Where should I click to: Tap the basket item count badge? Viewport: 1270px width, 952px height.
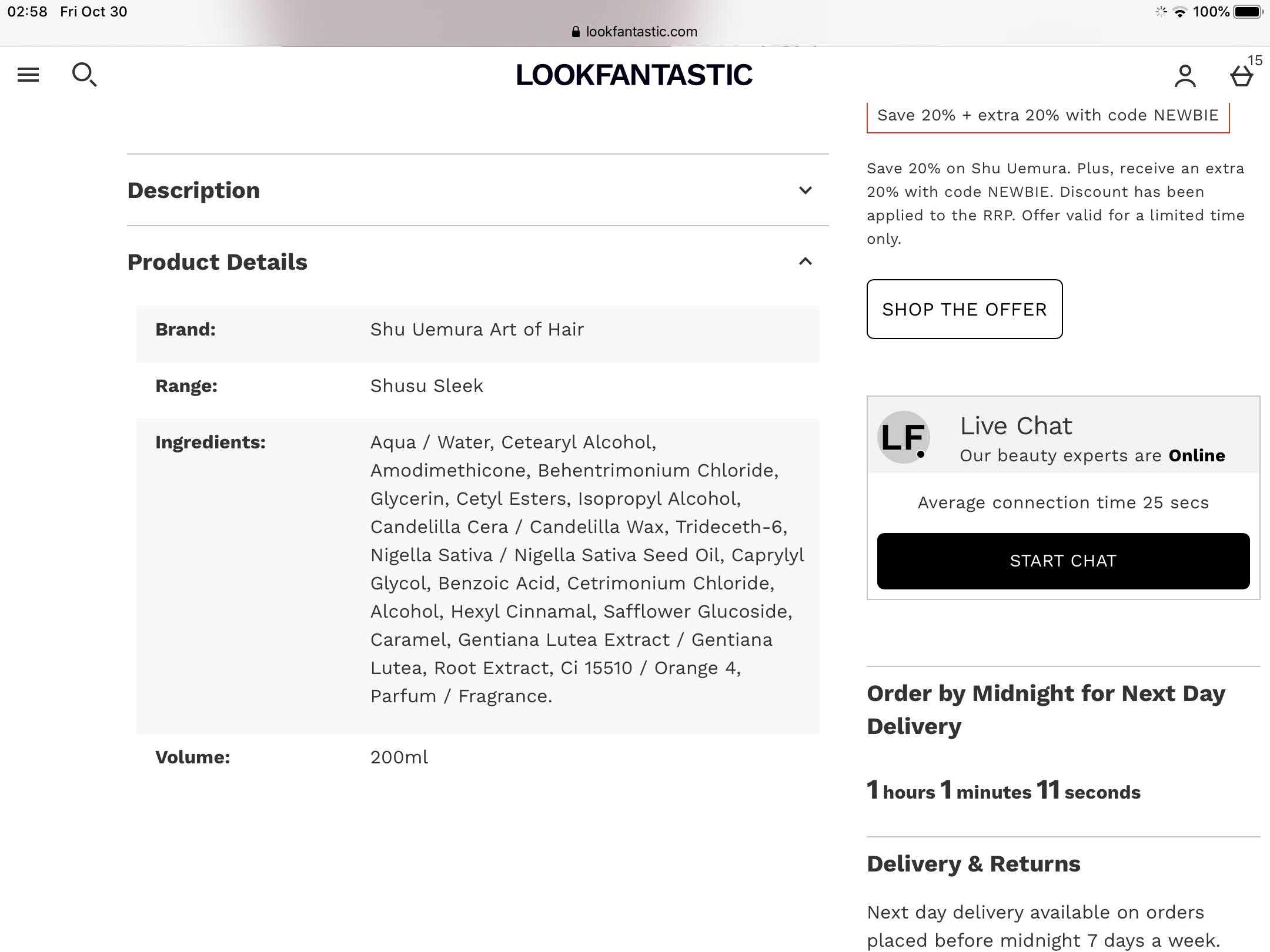(1255, 61)
